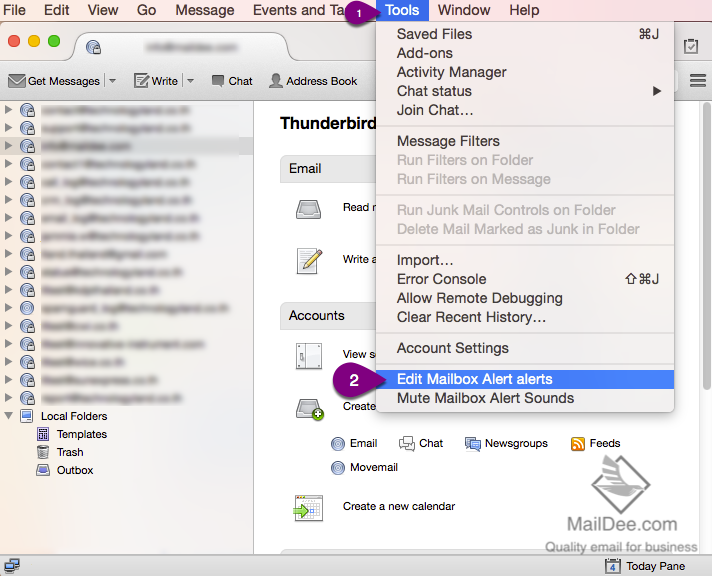The image size is (712, 576).
Task: Click Create a new calendar
Action: coord(399,506)
